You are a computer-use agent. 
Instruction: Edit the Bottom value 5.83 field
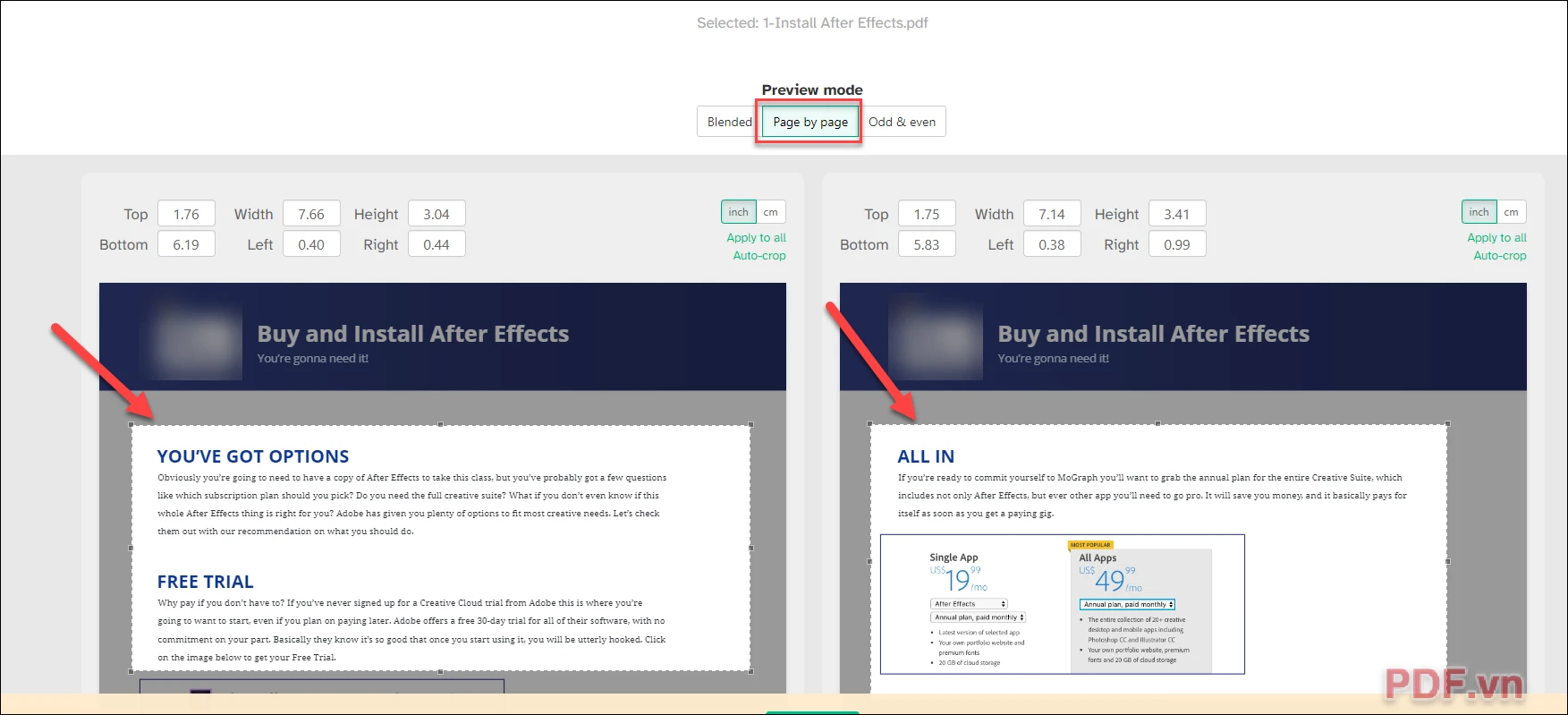pos(927,244)
